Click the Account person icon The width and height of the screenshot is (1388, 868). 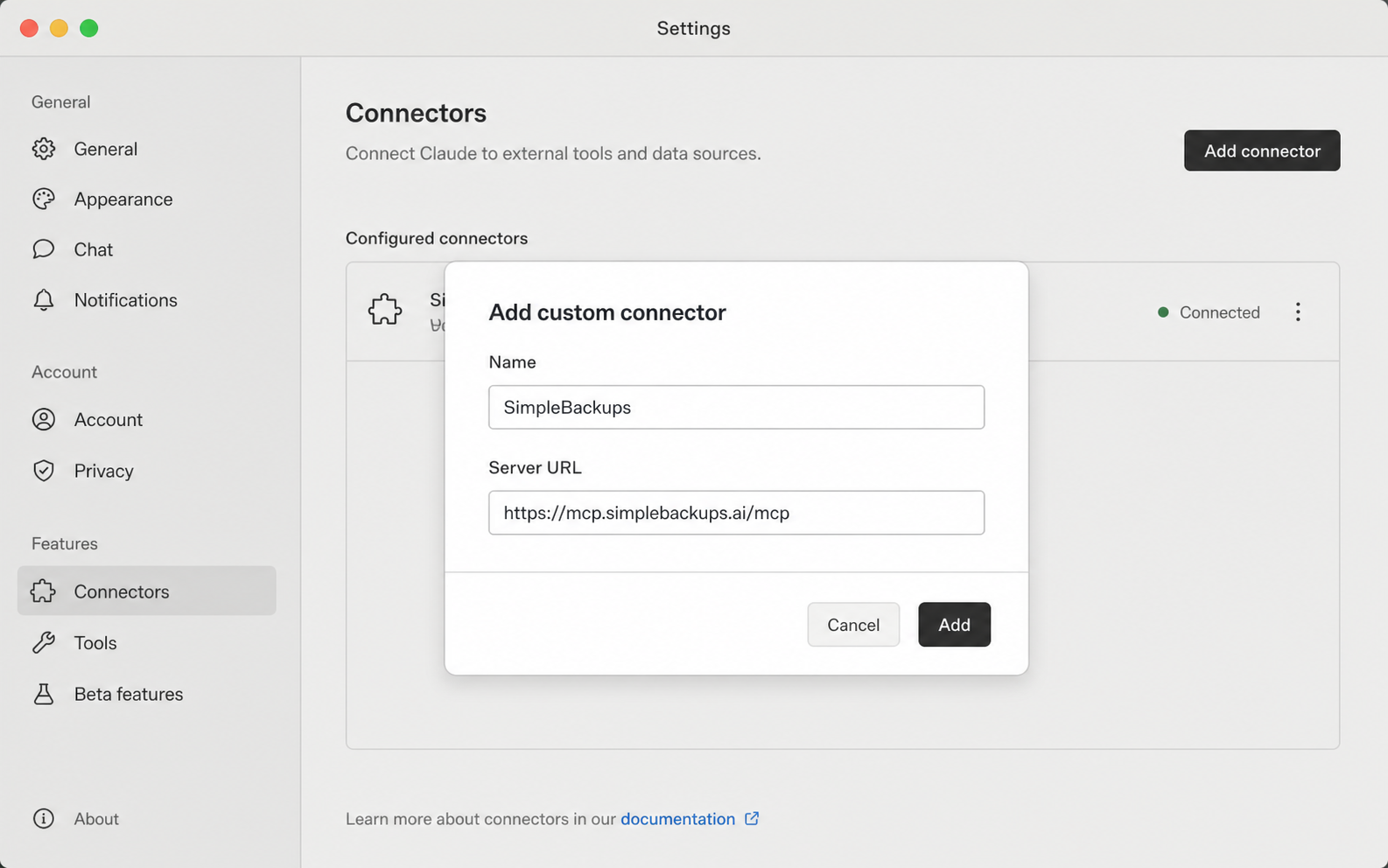pyautogui.click(x=44, y=420)
